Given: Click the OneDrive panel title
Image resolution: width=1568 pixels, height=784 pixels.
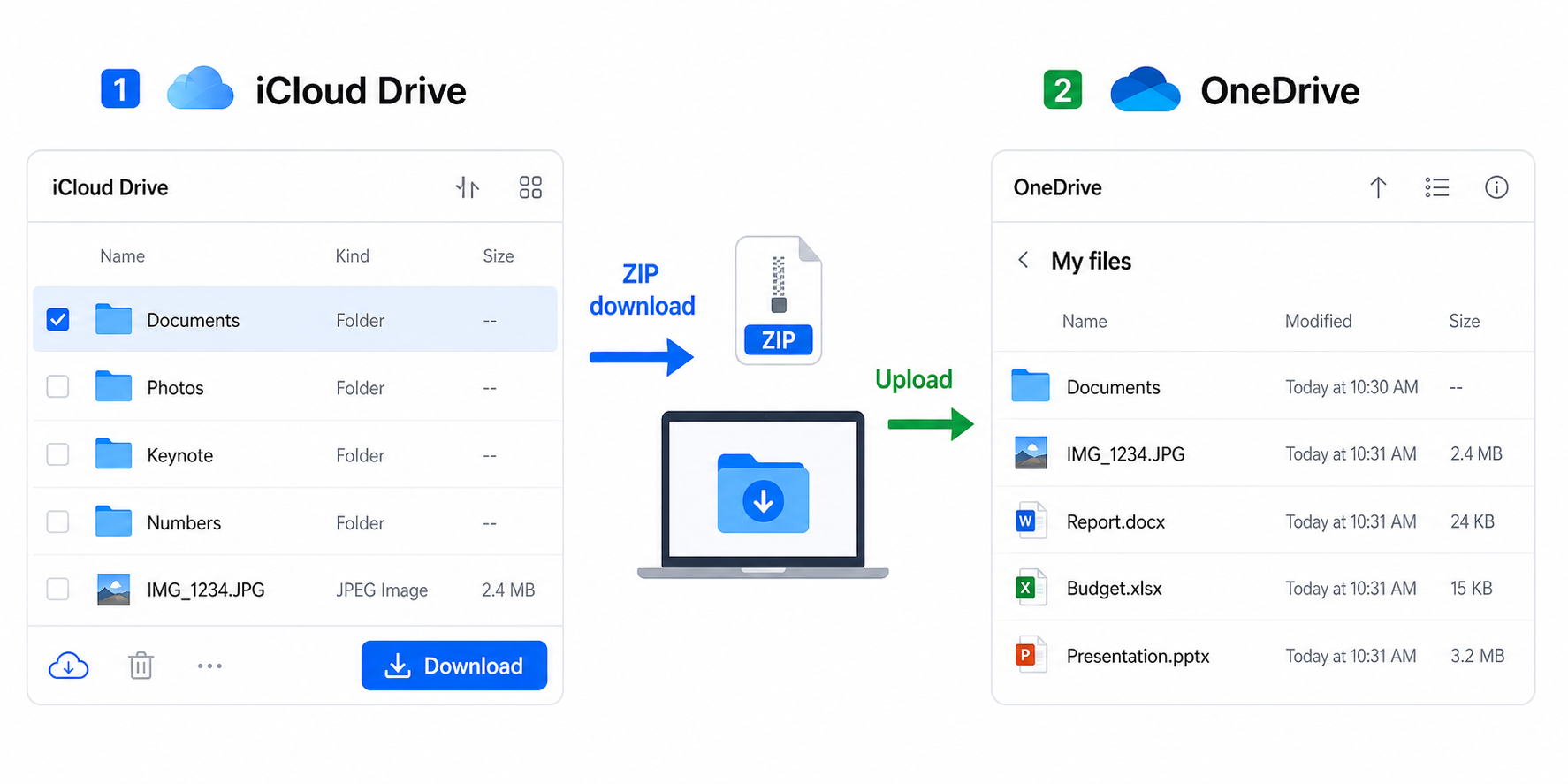Looking at the screenshot, I should point(1057,187).
